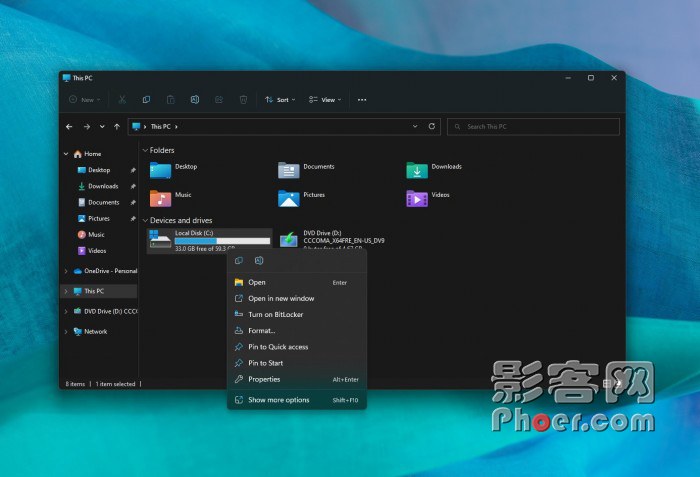The image size is (700, 477).
Task: Click the Copy icon in toolbar
Action: coord(146,100)
